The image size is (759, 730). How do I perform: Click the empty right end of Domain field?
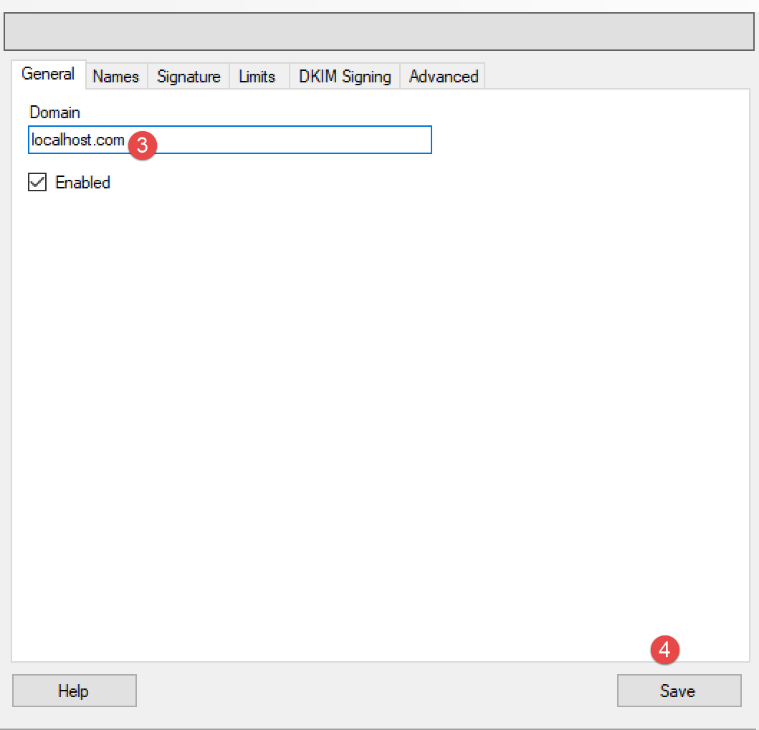tap(380, 140)
